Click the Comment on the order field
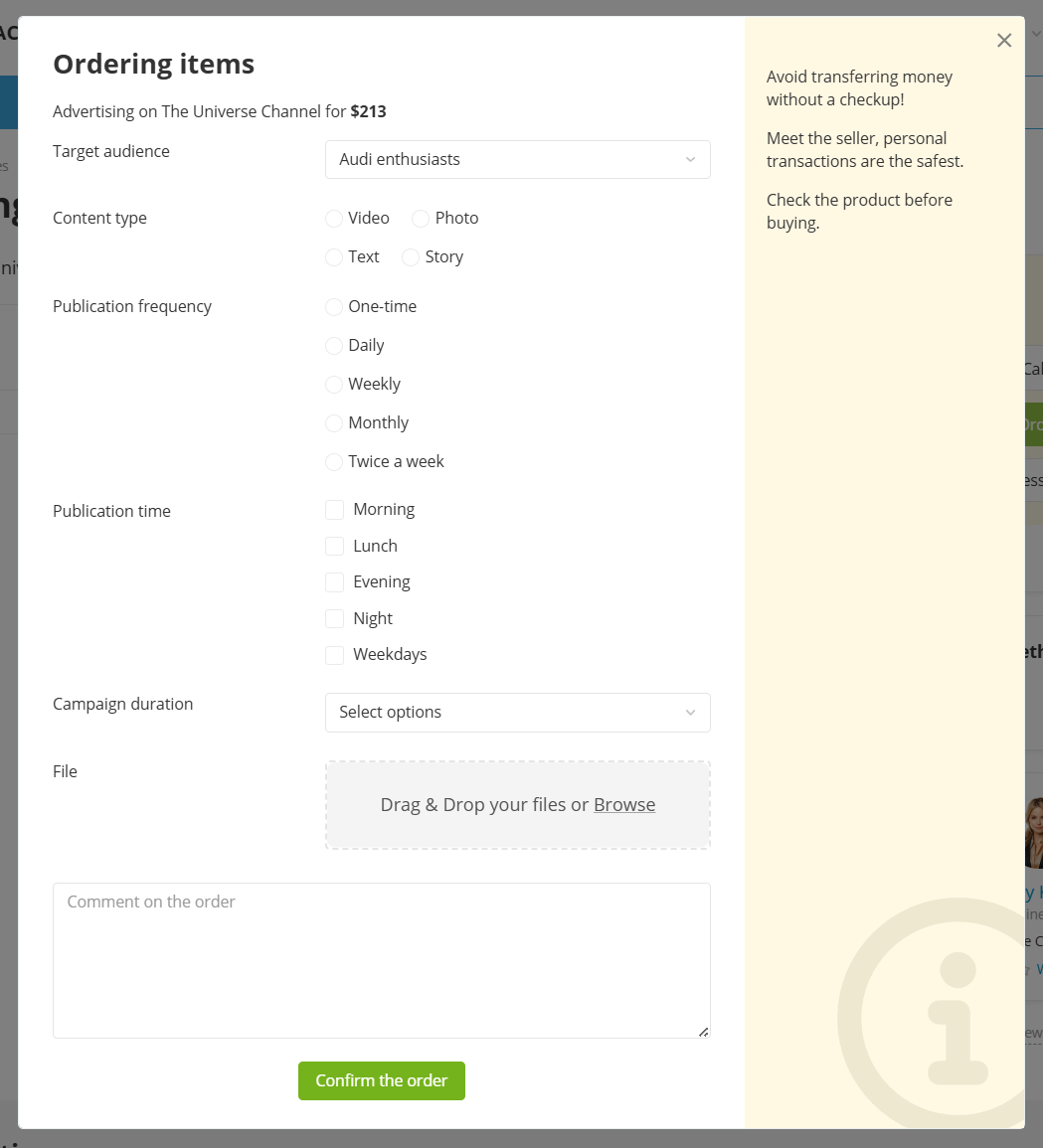This screenshot has height=1148, width=1043. pyautogui.click(x=381, y=960)
